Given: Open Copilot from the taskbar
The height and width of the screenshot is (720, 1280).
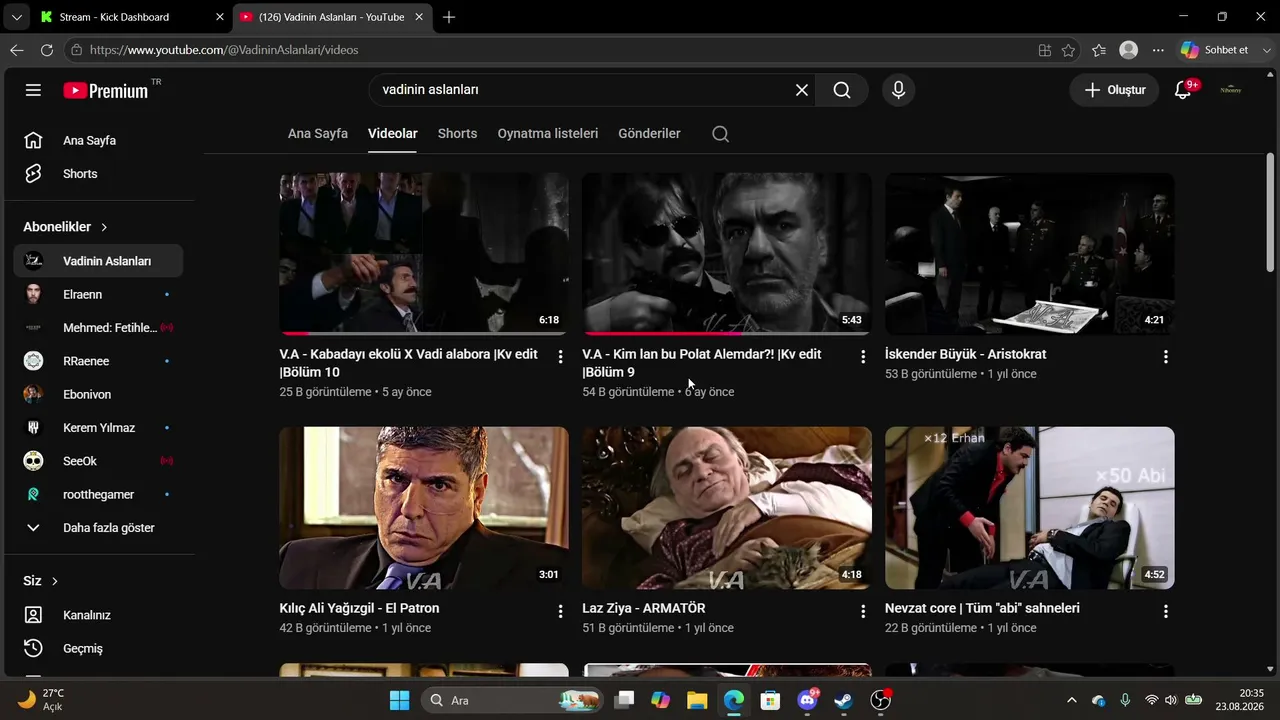Looking at the screenshot, I should point(660,700).
